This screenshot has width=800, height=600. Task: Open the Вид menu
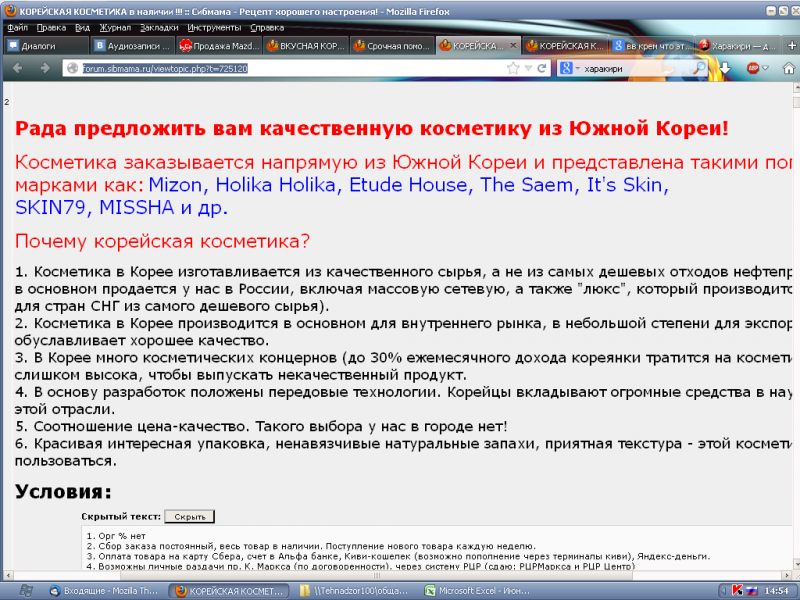(x=82, y=28)
